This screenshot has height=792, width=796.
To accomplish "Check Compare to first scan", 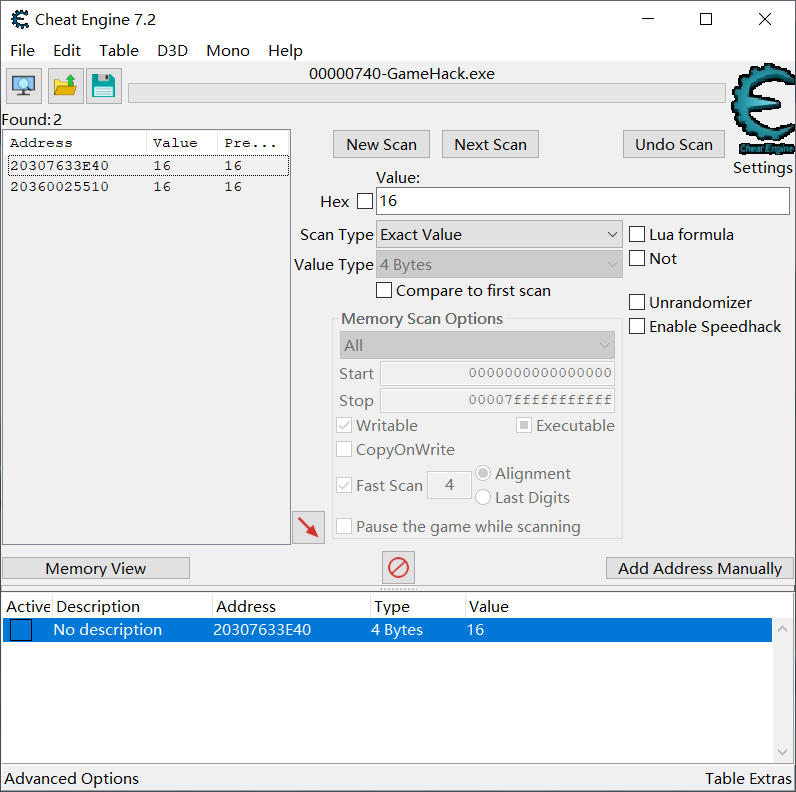I will click(x=384, y=290).
